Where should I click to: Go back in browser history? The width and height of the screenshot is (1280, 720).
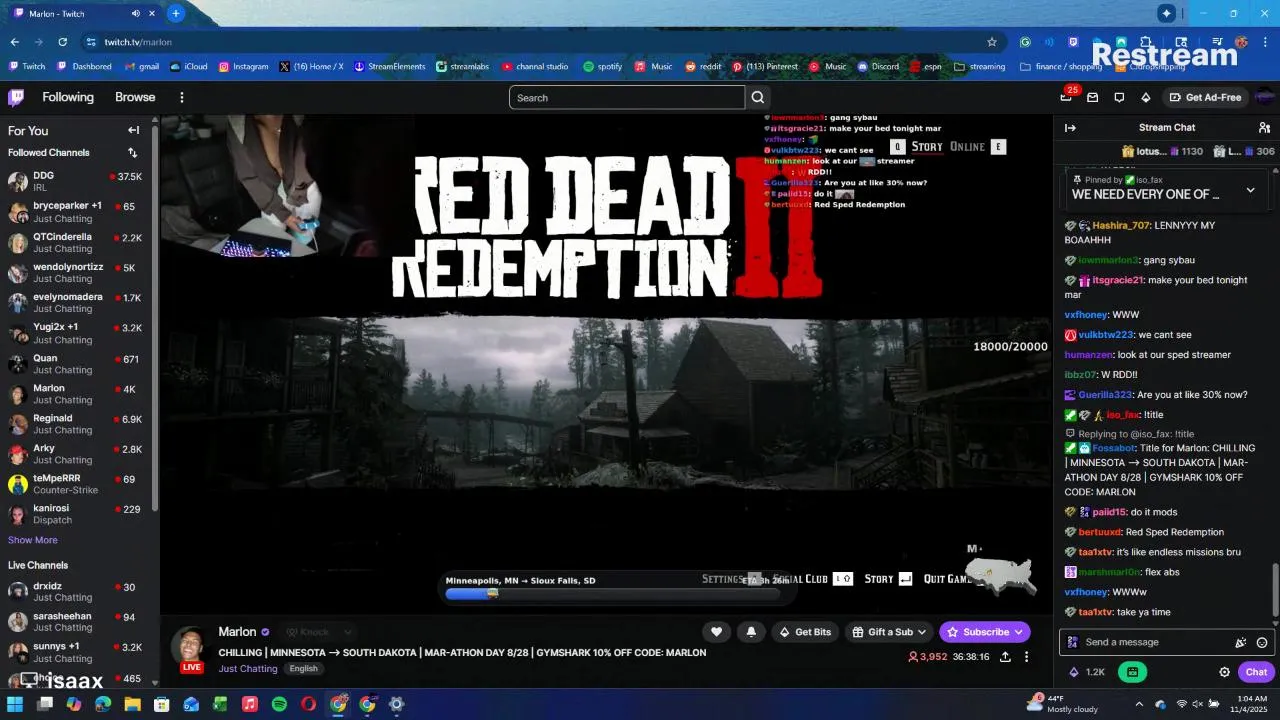(14, 42)
